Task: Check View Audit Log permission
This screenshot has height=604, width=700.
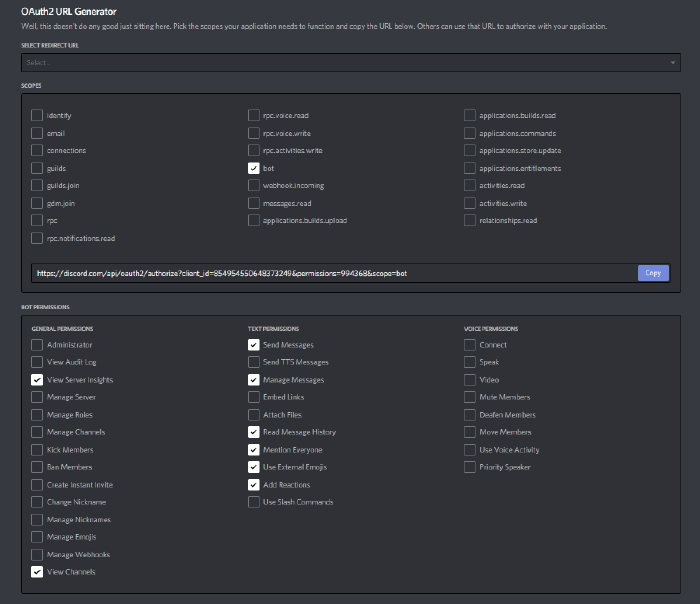Action: pos(37,362)
